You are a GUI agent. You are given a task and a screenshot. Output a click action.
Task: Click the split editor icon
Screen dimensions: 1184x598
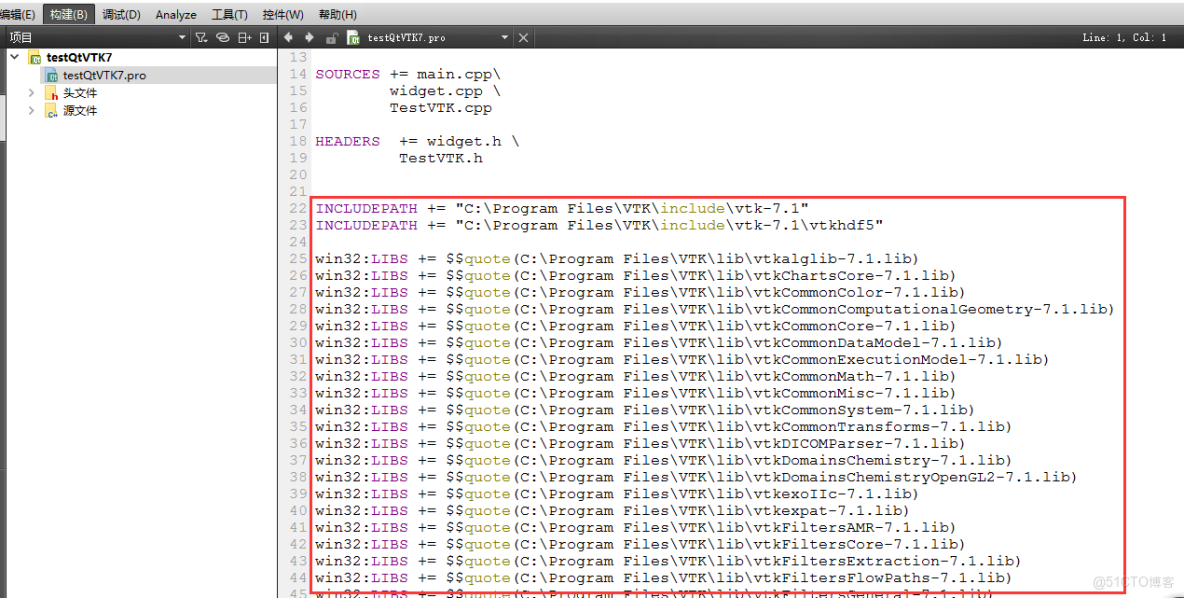coord(245,37)
